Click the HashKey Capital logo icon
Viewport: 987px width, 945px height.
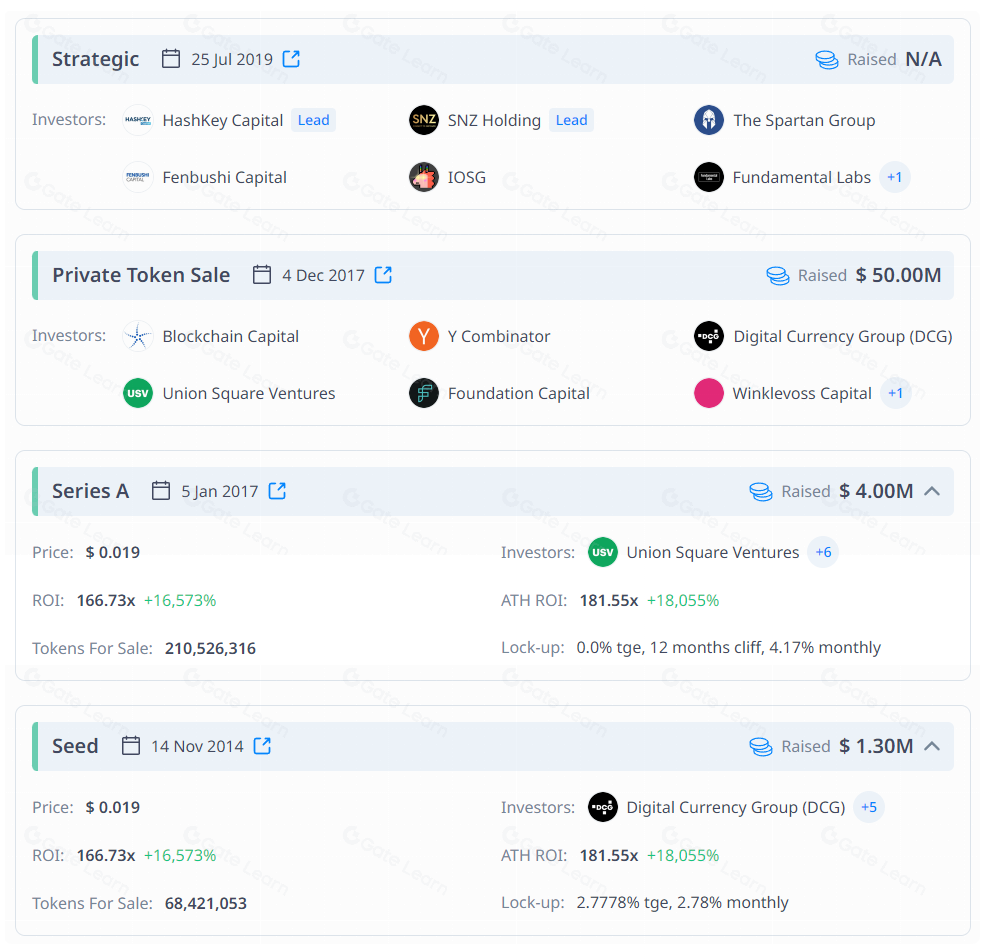pos(138,120)
